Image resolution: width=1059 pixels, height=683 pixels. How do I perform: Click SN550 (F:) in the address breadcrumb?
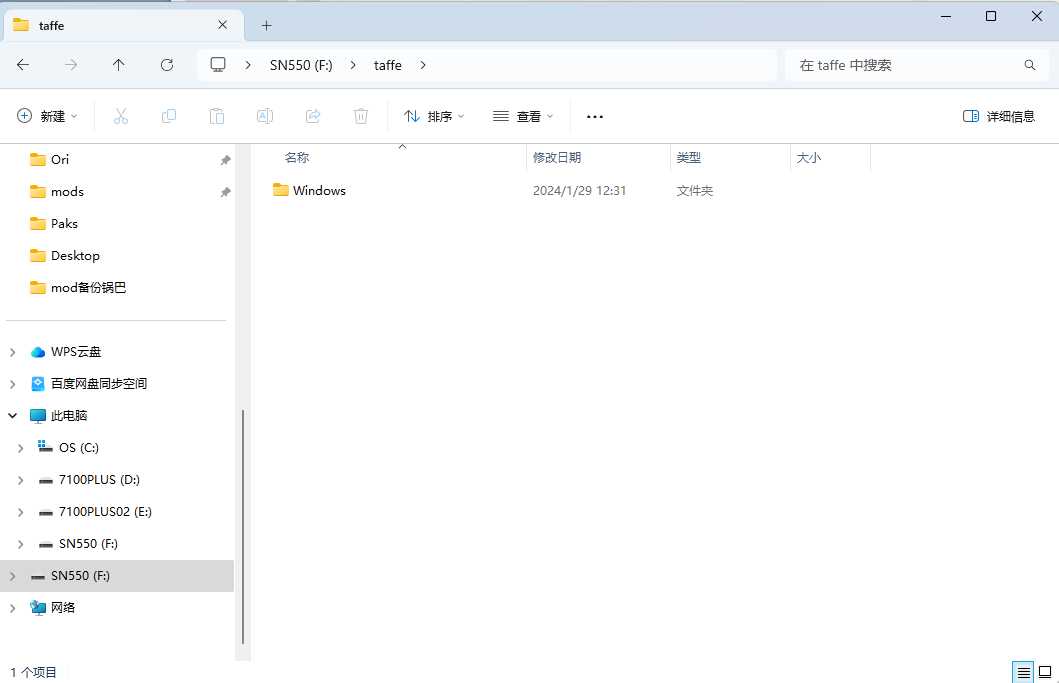301,65
